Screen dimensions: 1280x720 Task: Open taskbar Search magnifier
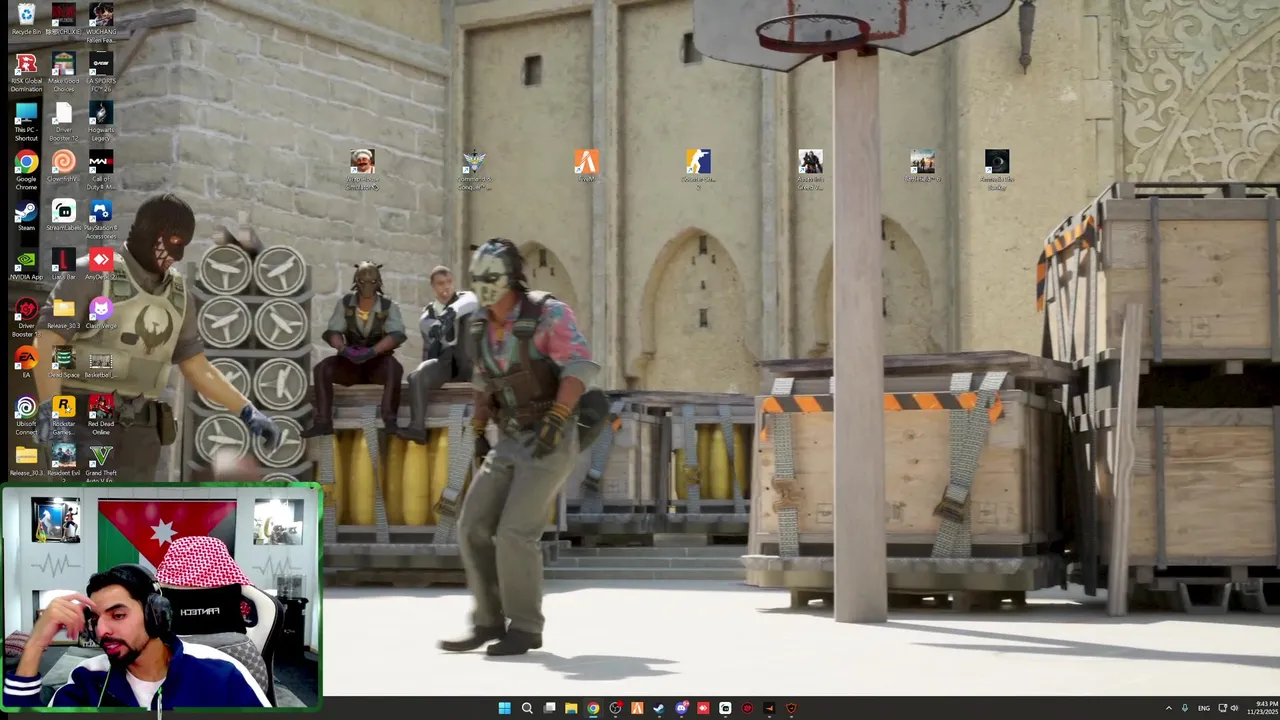tap(527, 708)
